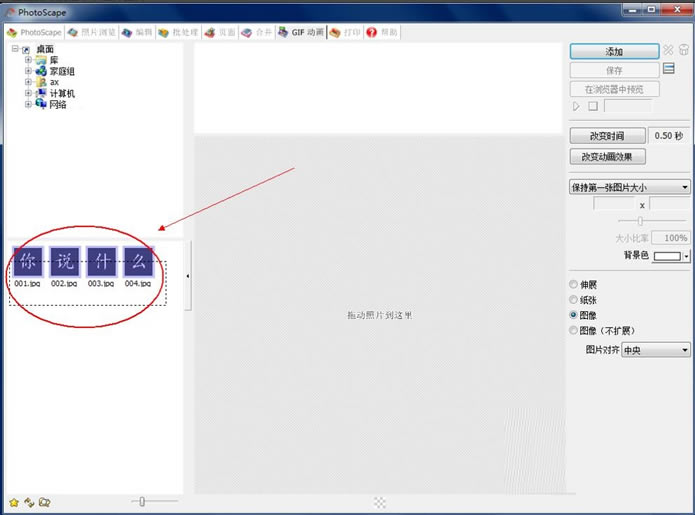Select the ax folder in tree
The height and width of the screenshot is (515, 695).
coord(54,82)
